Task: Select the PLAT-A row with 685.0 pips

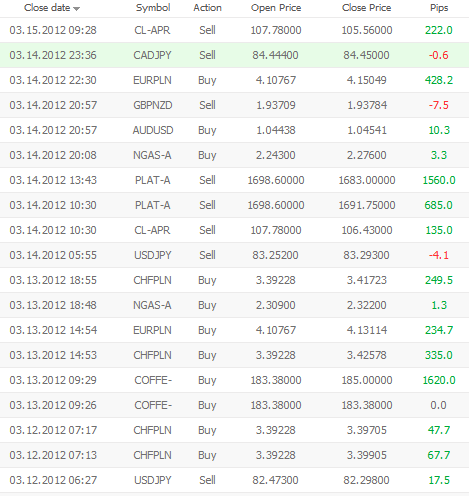Action: (234, 205)
